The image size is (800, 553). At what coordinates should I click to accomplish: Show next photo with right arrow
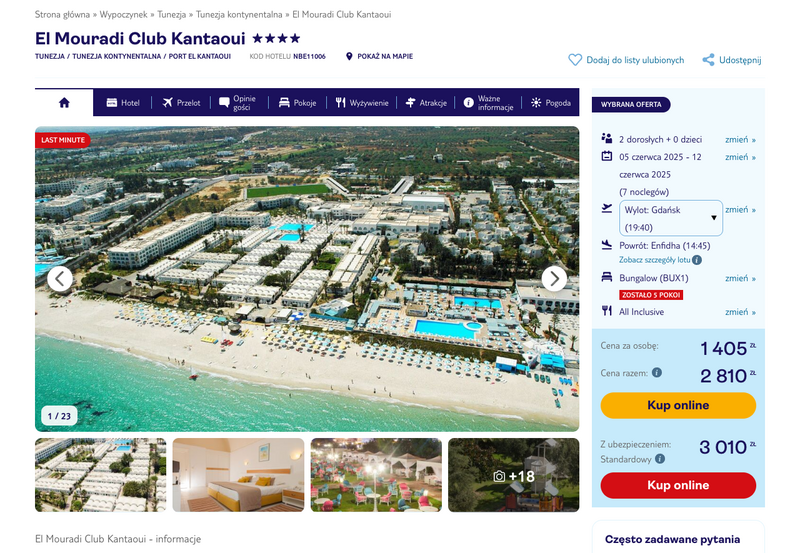(x=554, y=279)
